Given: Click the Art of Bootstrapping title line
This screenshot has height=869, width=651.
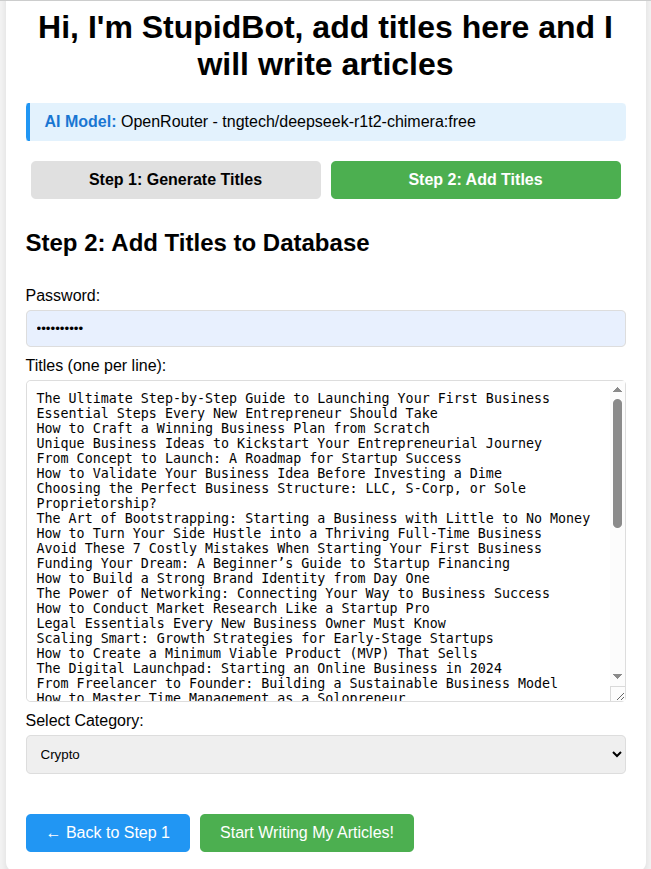Looking at the screenshot, I should 313,518.
